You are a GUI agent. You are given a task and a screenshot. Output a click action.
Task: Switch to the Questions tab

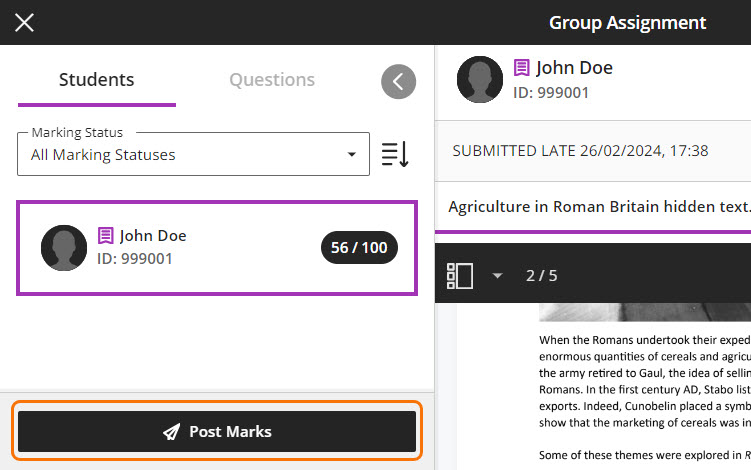272,80
